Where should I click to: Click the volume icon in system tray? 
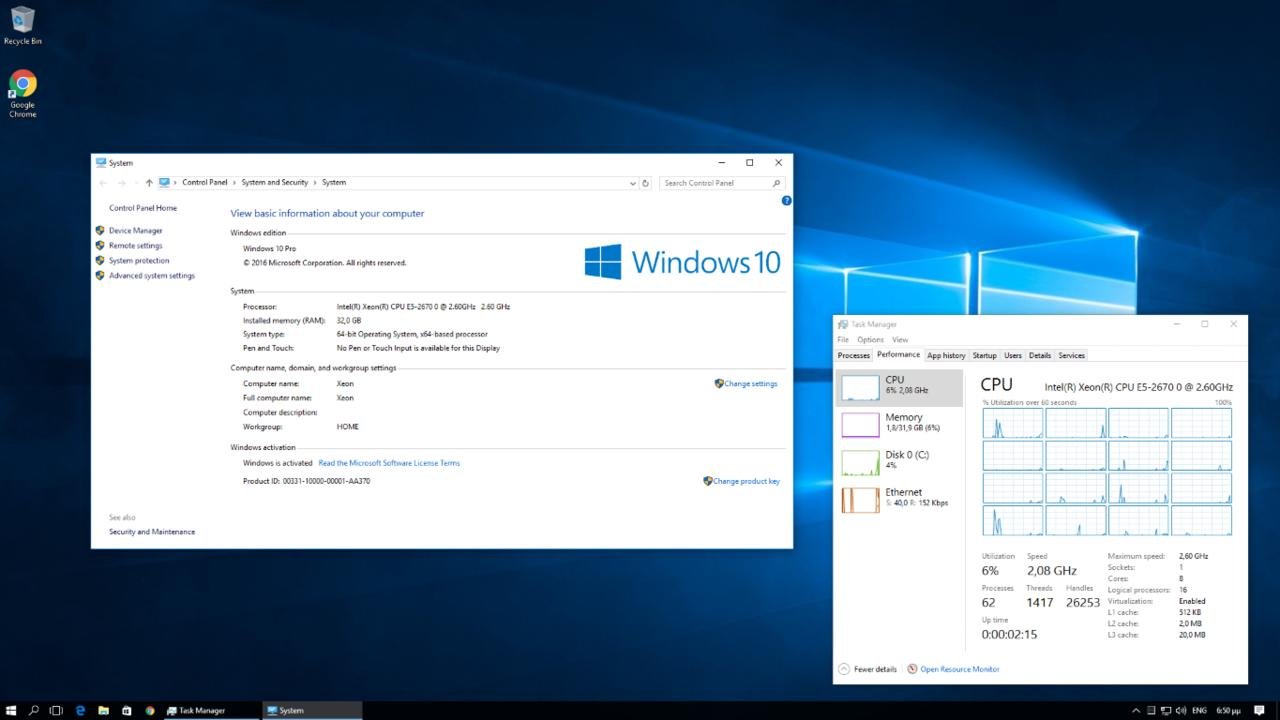[1183, 710]
